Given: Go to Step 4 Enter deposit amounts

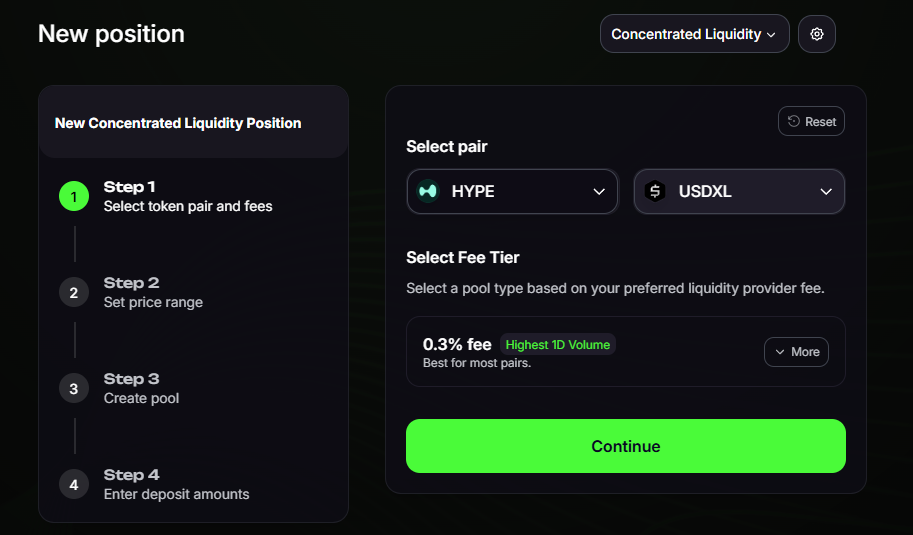Looking at the screenshot, I should click(176, 484).
